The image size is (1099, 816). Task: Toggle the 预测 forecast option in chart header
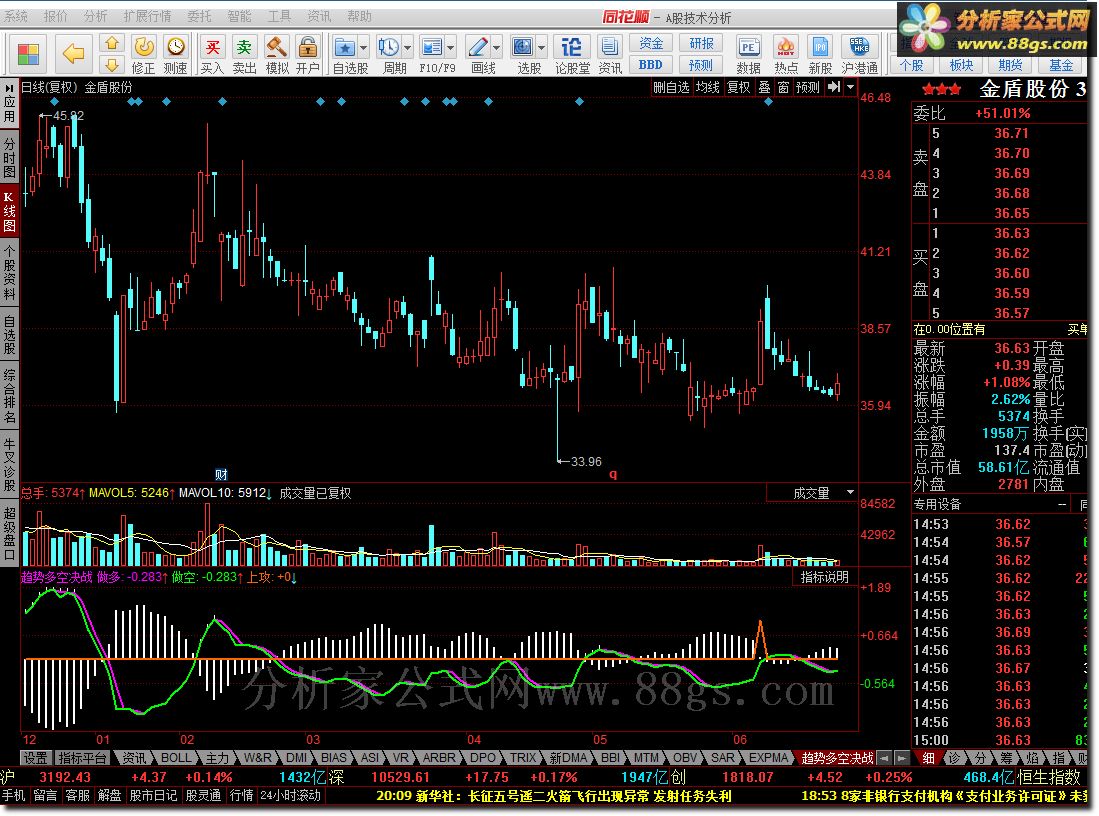[807, 87]
